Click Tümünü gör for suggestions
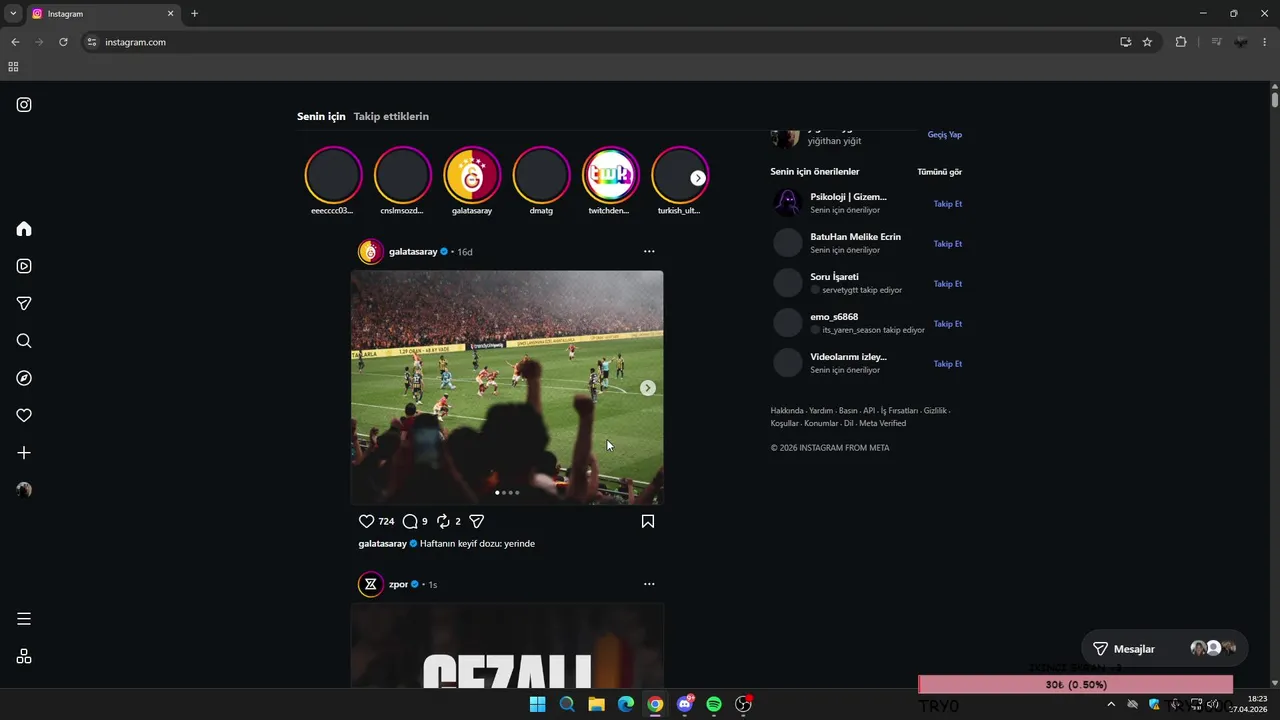Screen dimensions: 1280x720 tap(939, 172)
